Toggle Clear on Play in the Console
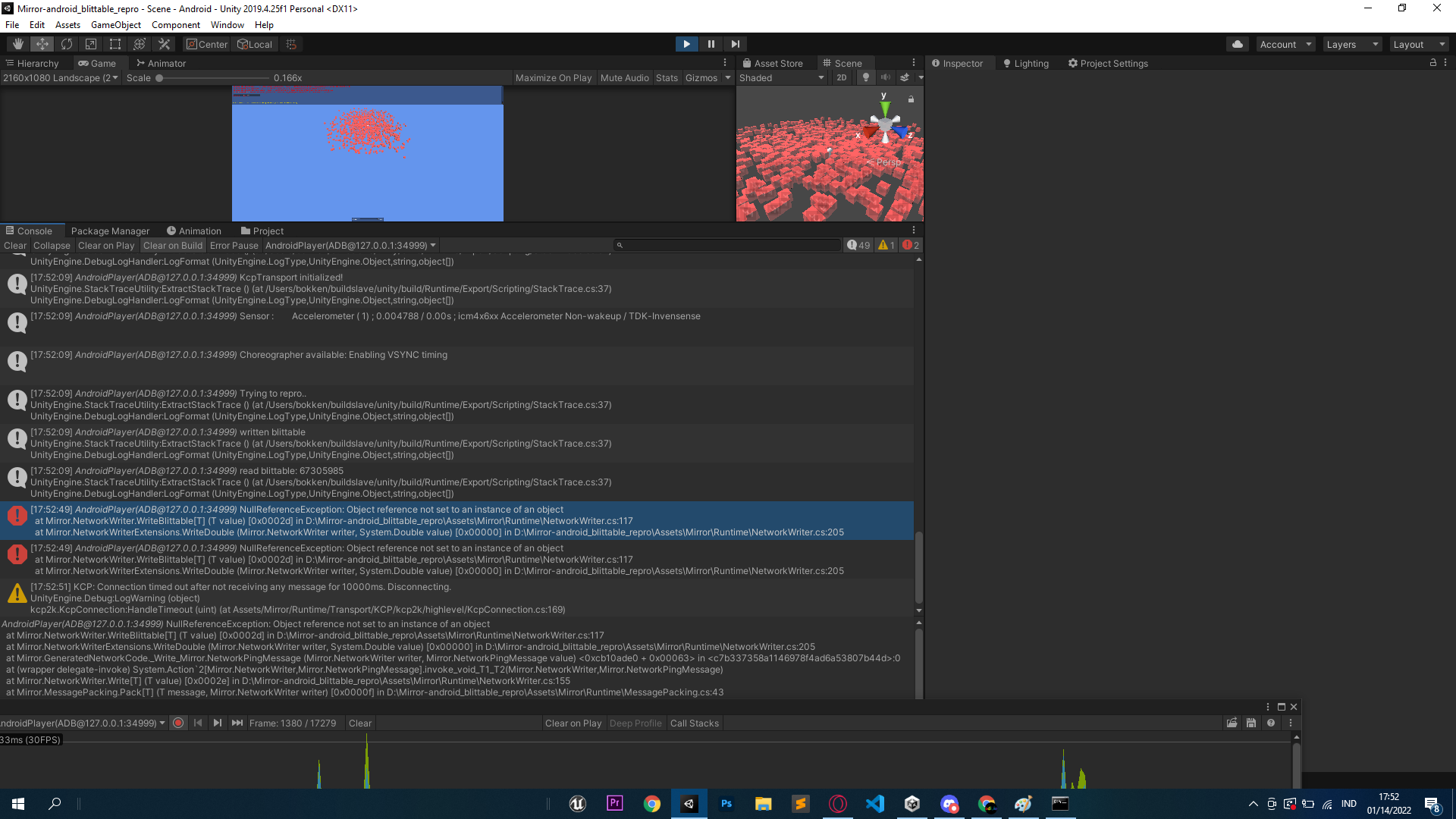 point(106,245)
